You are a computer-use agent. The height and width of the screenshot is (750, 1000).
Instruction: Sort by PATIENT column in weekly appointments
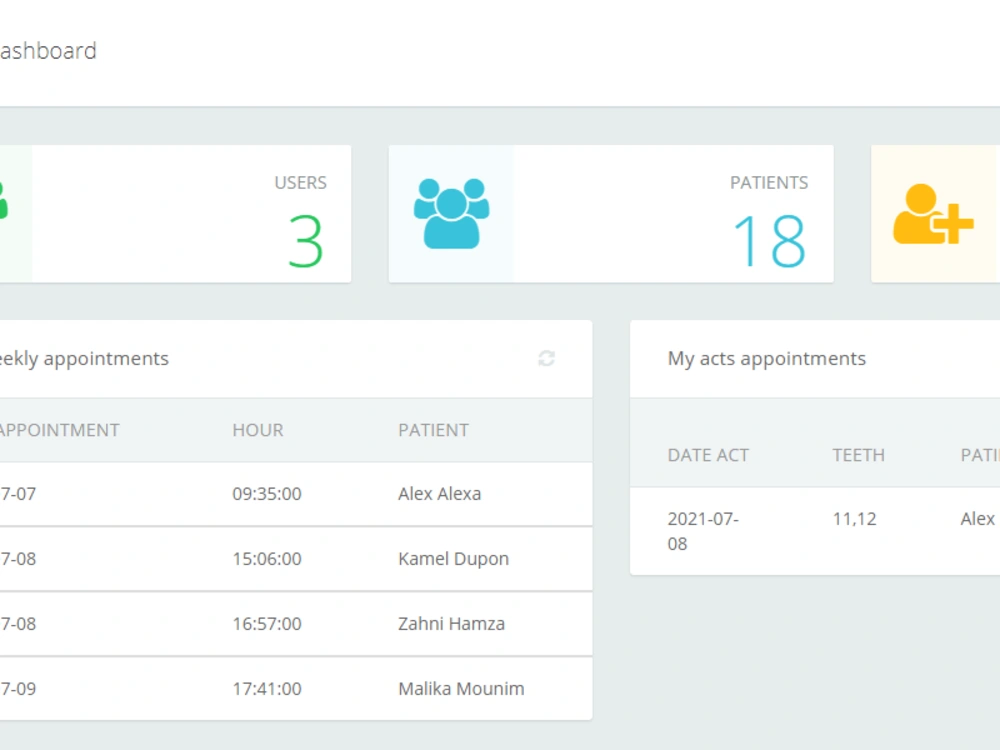coord(434,430)
